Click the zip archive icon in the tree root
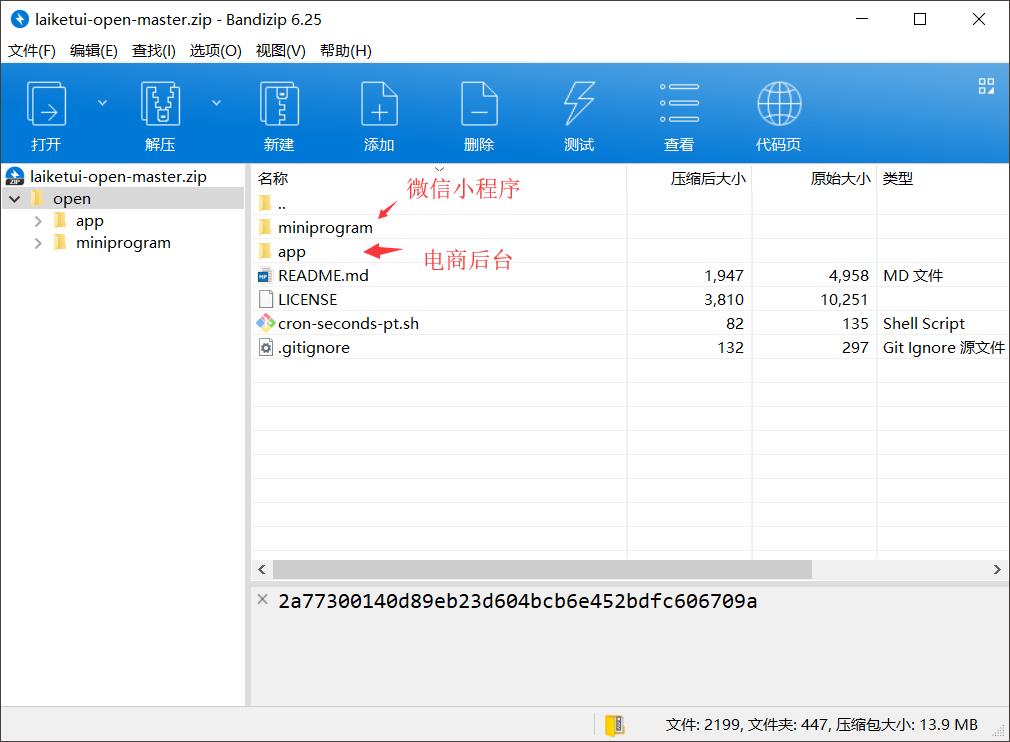 [x=15, y=176]
